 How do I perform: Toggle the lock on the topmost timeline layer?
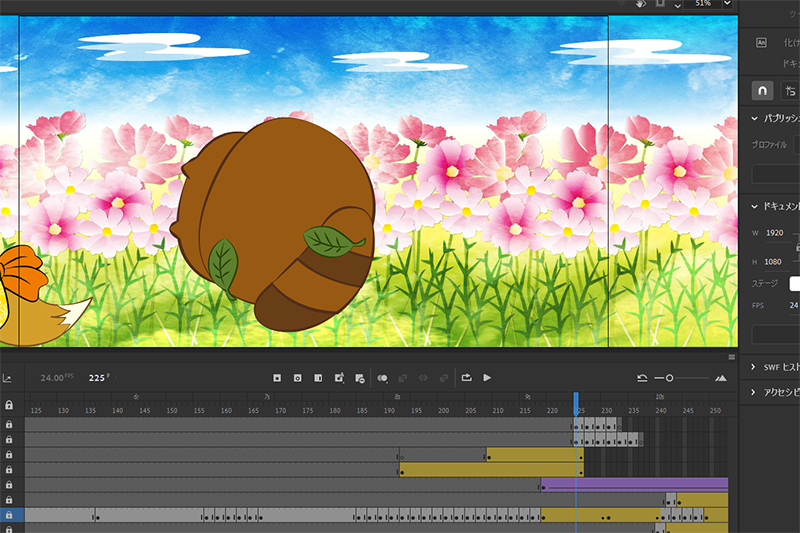coord(9,424)
